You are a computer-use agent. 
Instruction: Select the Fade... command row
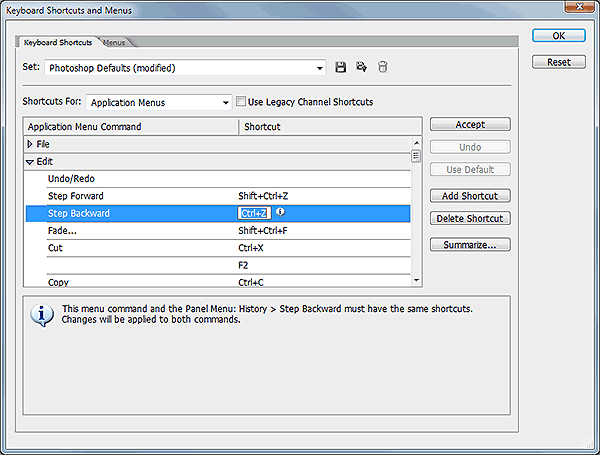click(217, 231)
